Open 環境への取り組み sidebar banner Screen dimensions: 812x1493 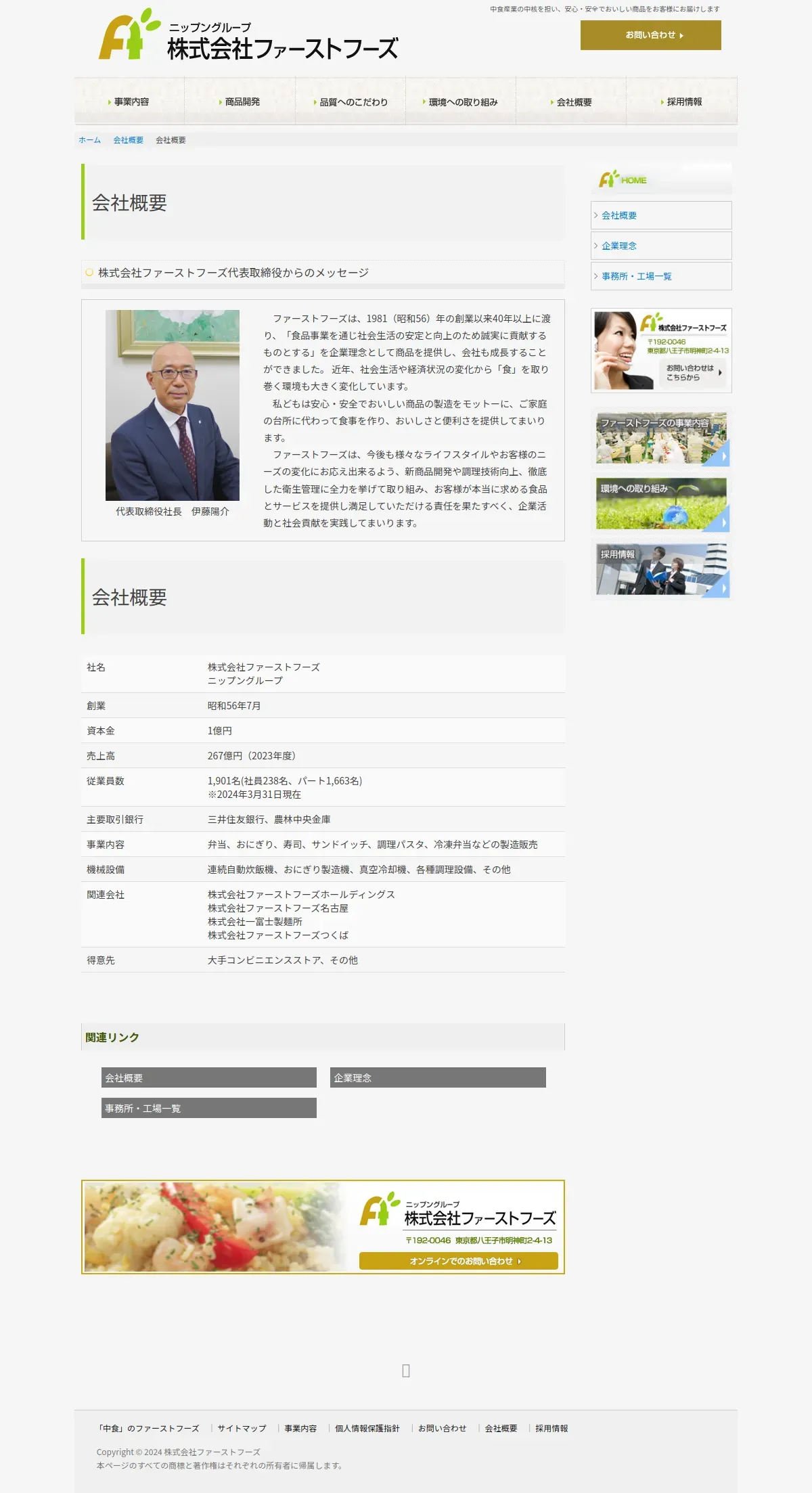[x=662, y=504]
